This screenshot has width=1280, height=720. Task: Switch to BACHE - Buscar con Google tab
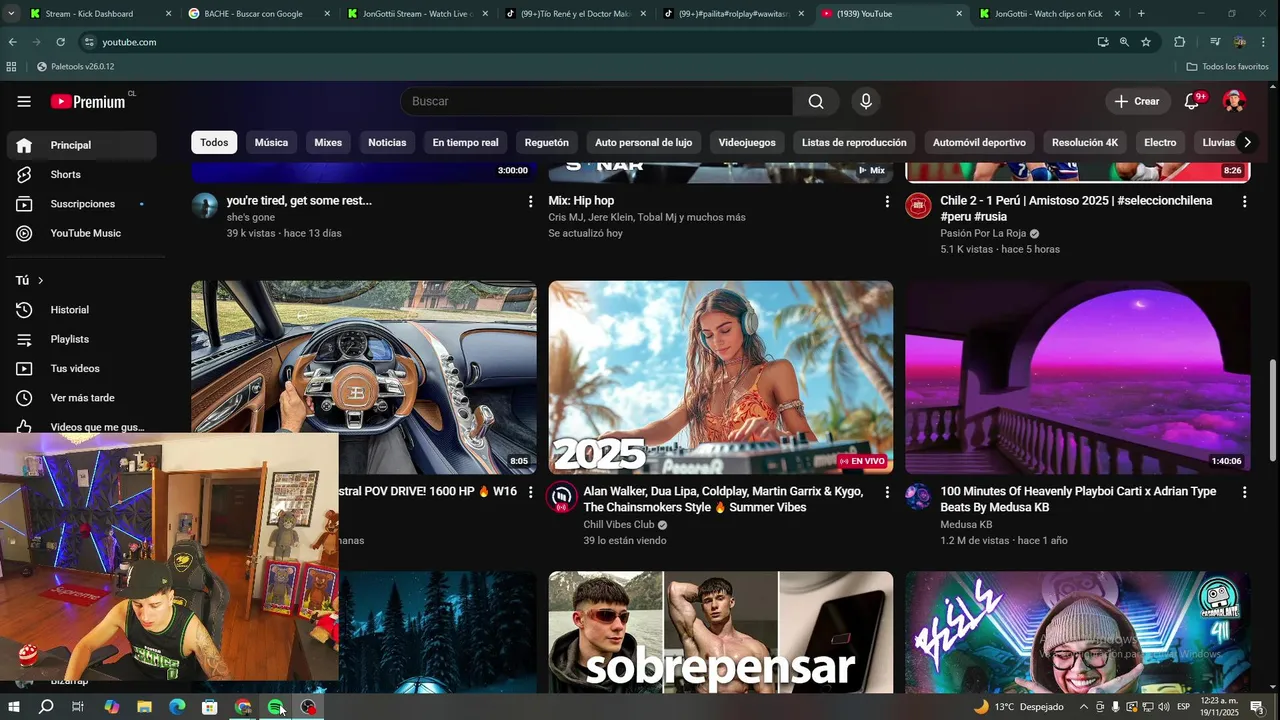click(x=258, y=14)
